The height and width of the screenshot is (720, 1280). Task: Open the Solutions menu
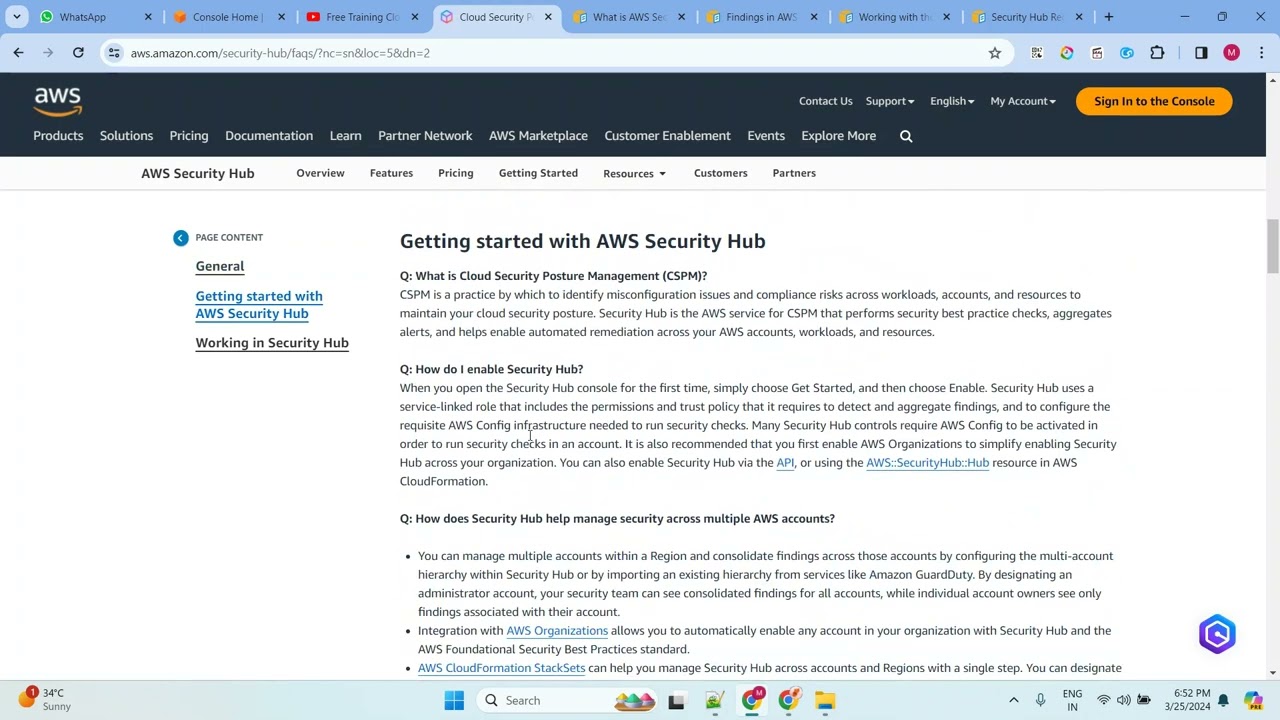126,136
